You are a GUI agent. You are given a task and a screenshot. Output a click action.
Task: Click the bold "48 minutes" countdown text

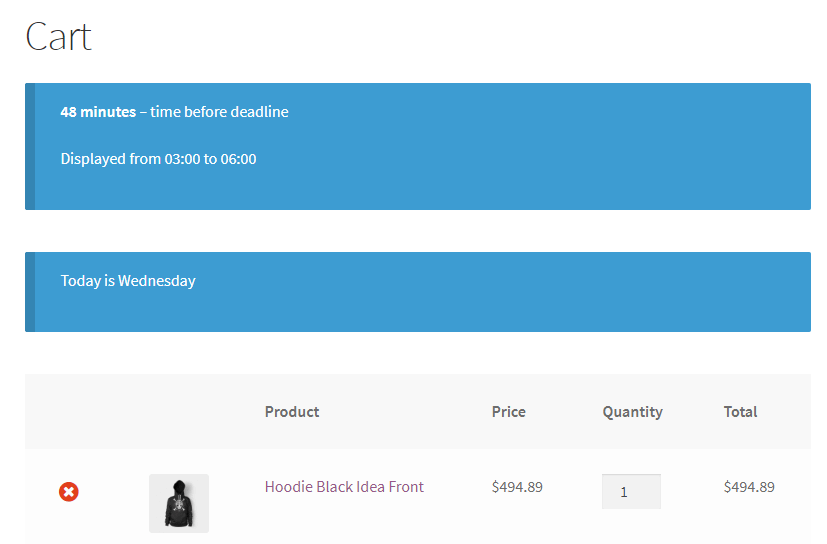click(98, 112)
